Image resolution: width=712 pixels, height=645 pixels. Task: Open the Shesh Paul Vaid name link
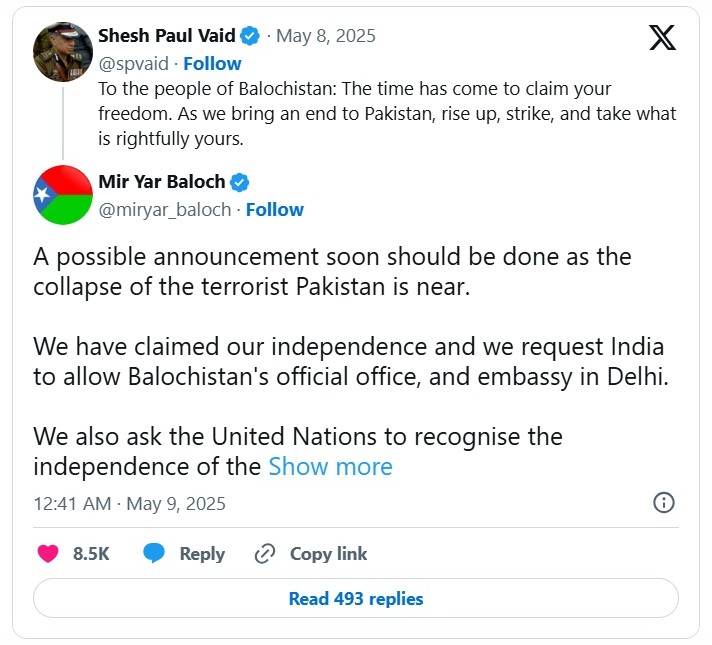(x=167, y=36)
